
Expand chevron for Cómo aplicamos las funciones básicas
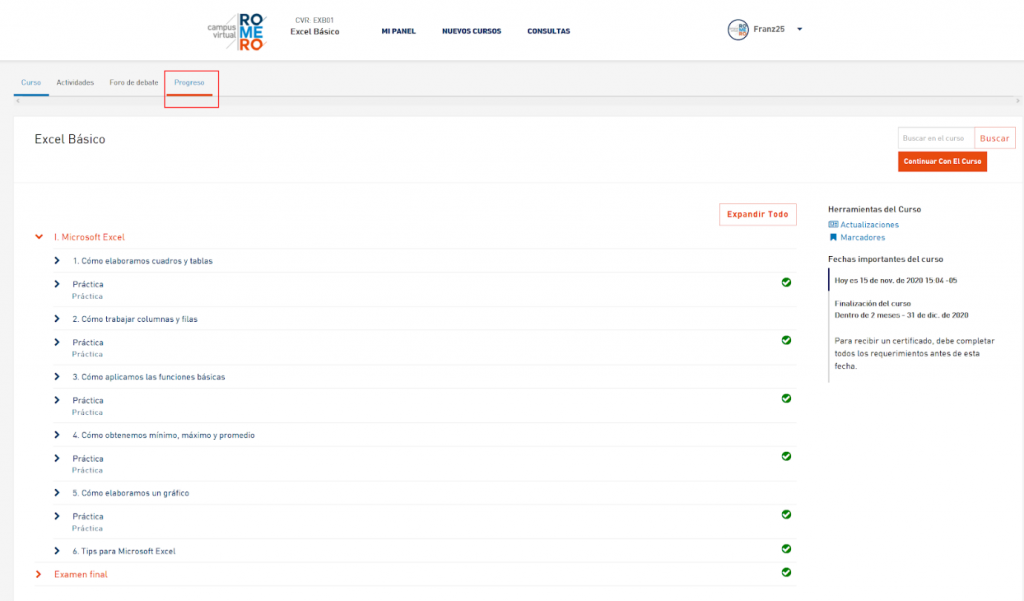pyautogui.click(x=57, y=377)
